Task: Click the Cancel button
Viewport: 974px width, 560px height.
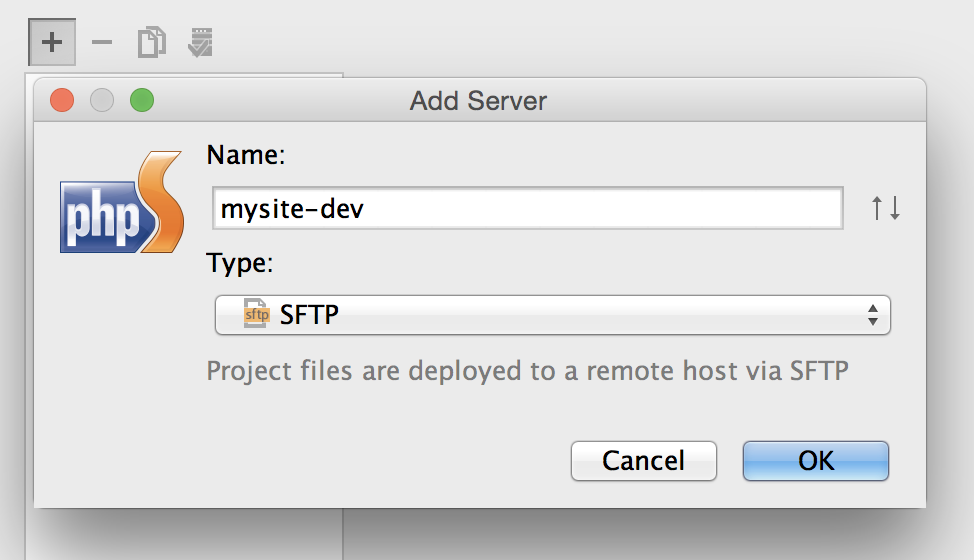Action: click(x=644, y=461)
